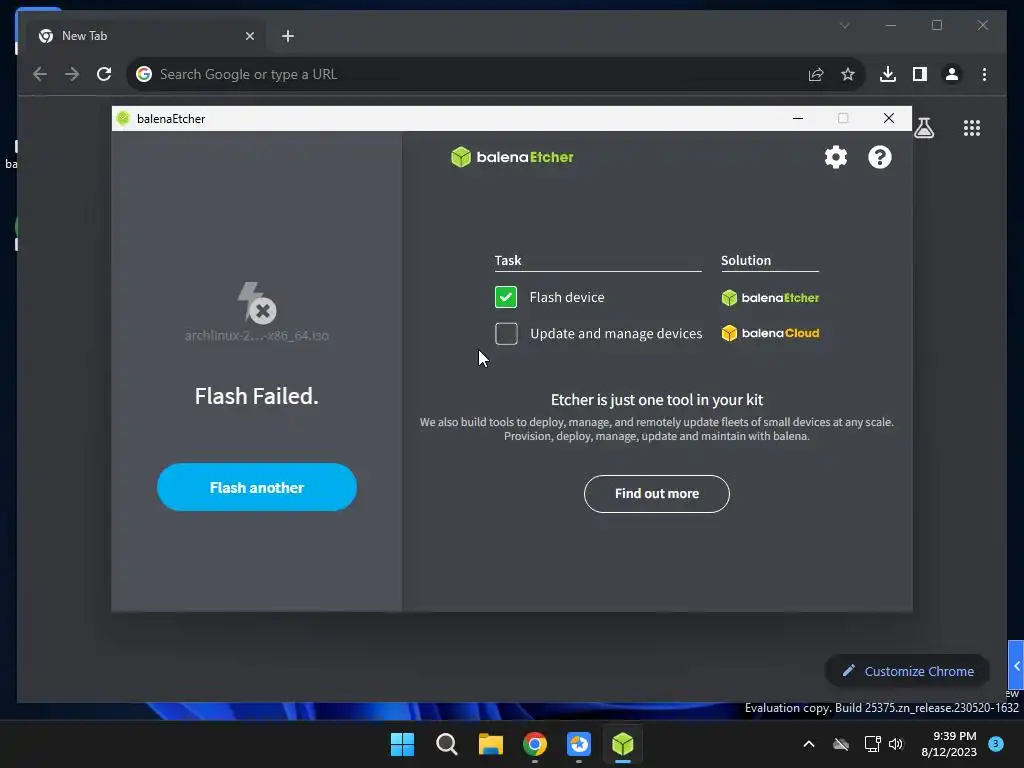
Task: Click the Flash another button
Action: click(257, 487)
